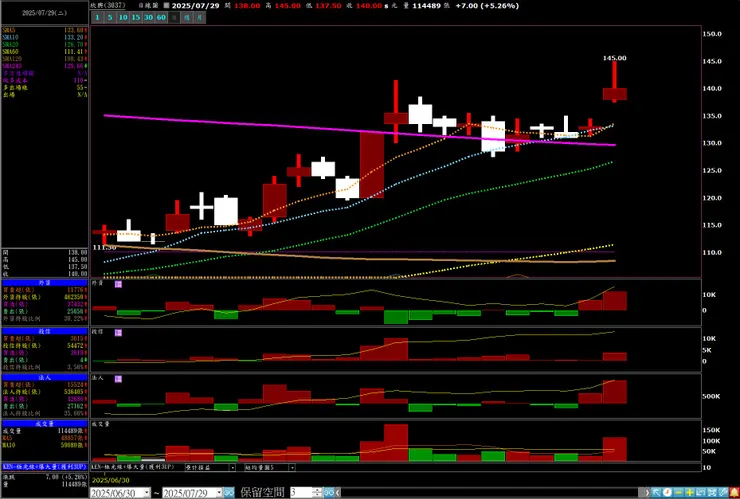Click the SMA10 legend row

coord(44,37)
